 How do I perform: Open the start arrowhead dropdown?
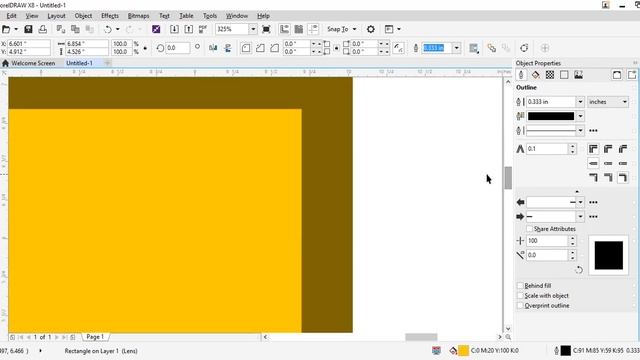point(580,202)
